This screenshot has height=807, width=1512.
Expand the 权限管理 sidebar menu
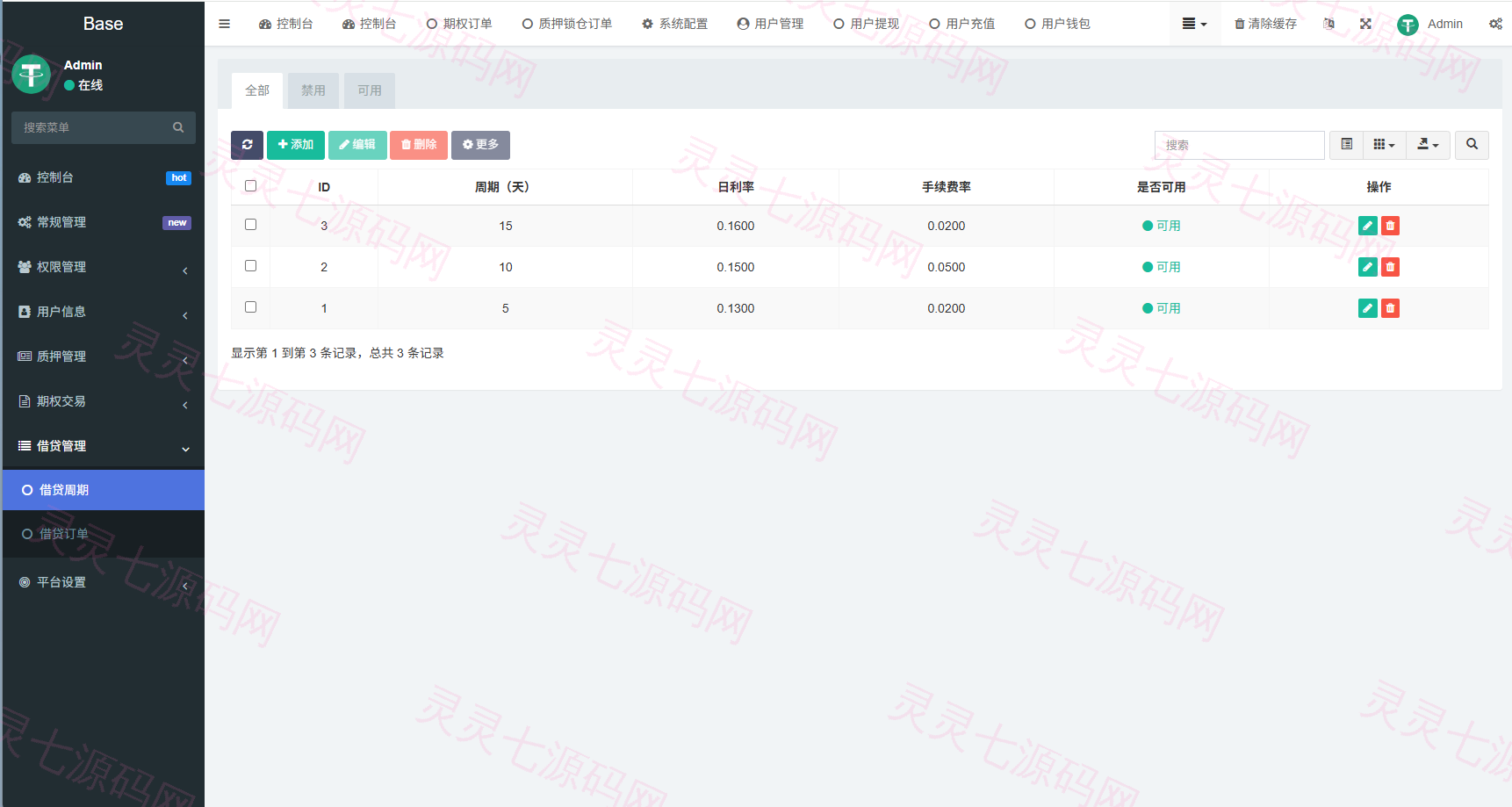[x=104, y=267]
